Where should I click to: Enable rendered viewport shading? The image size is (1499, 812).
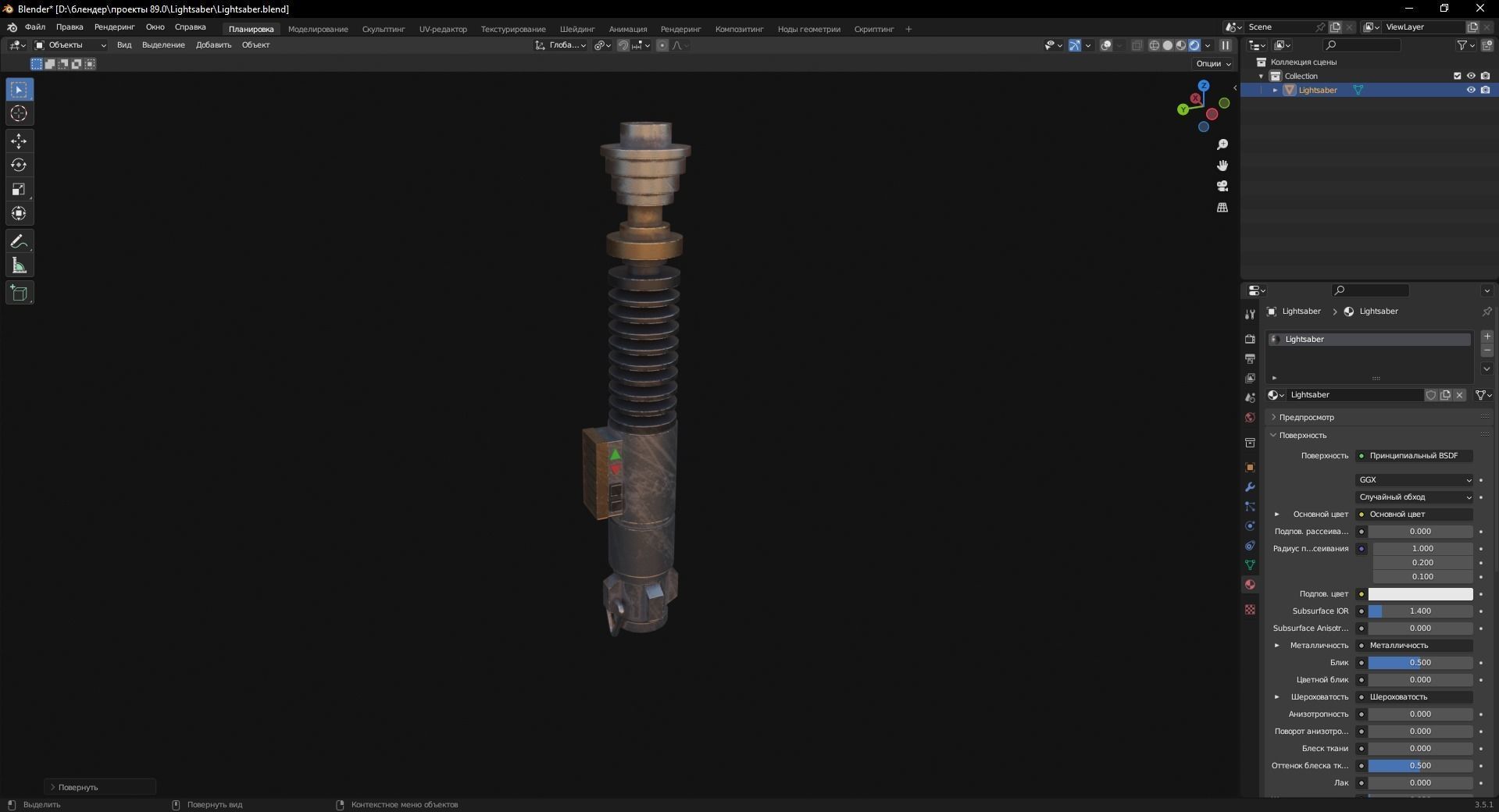pos(1194,45)
